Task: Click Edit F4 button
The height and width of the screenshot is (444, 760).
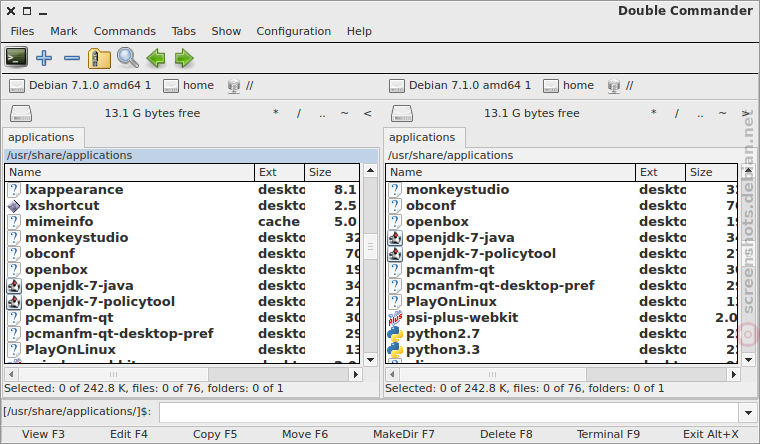Action: coord(128,434)
